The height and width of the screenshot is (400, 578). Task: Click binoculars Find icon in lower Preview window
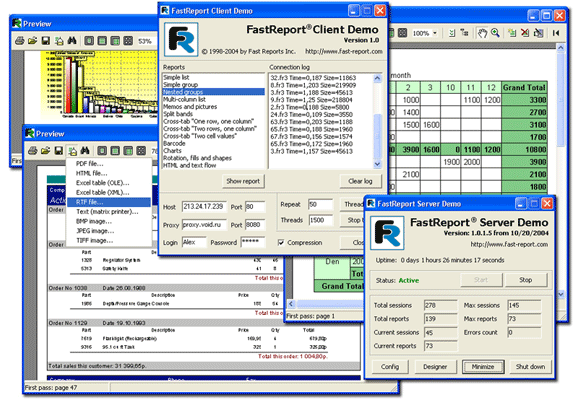(x=85, y=150)
